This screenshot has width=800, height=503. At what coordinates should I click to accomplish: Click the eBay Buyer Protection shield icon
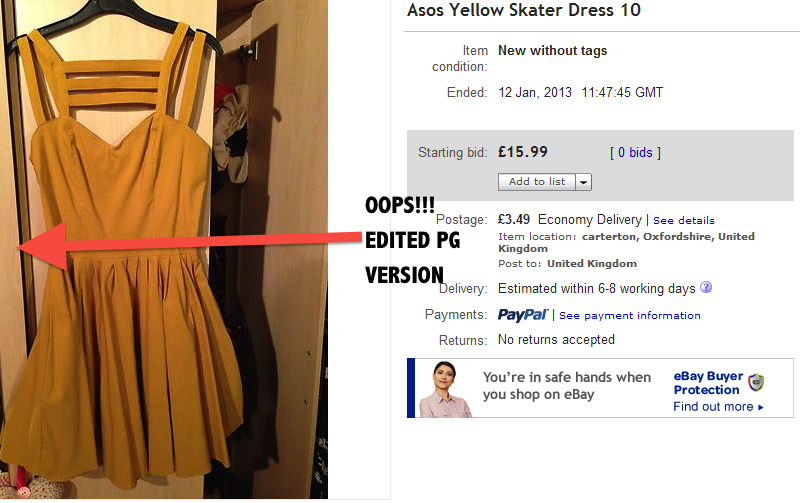756,382
